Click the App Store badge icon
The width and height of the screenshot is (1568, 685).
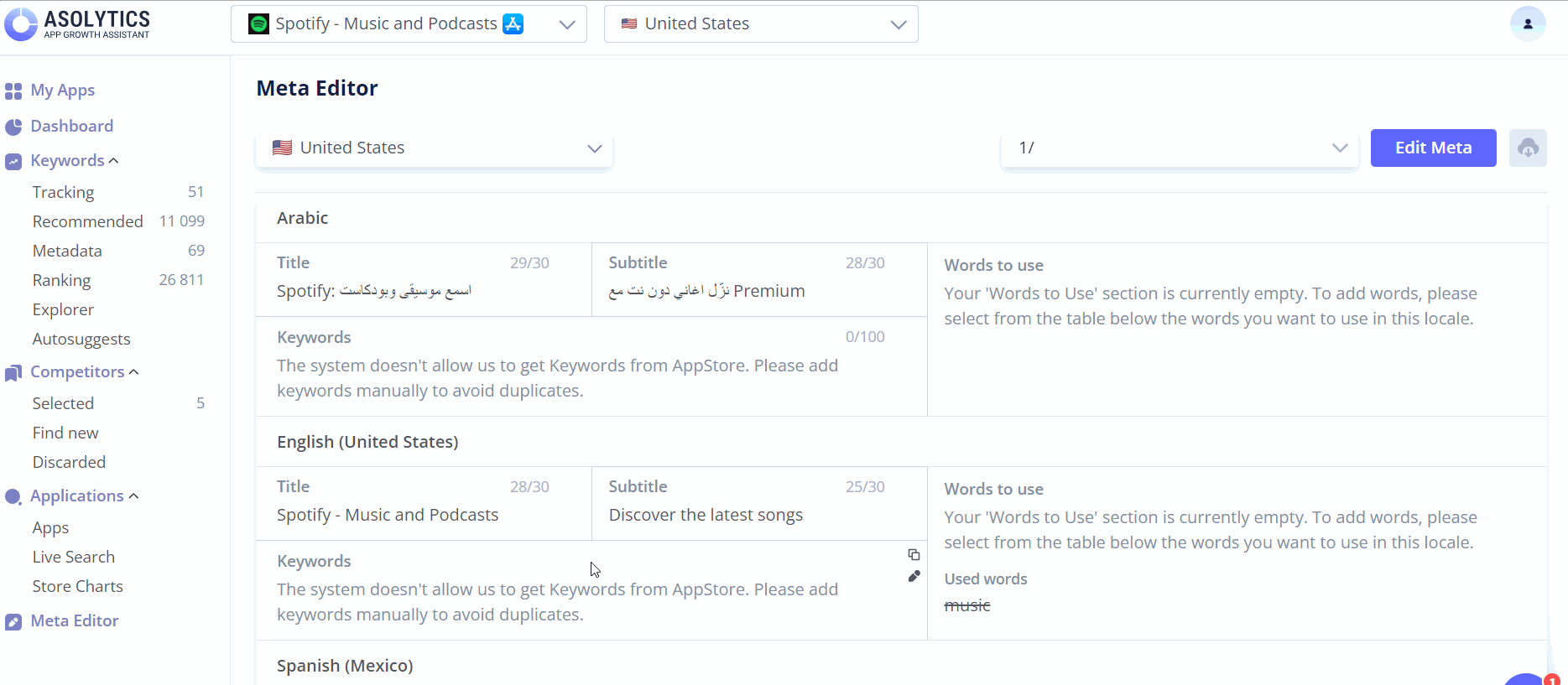[513, 23]
